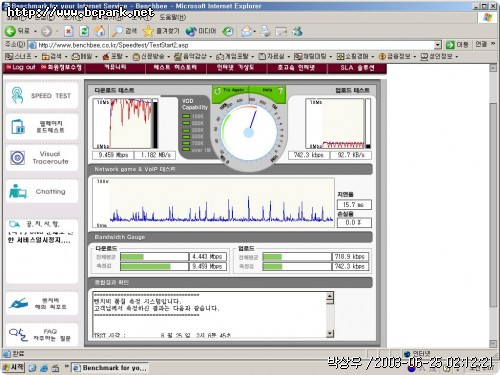Image resolution: width=500 pixels, height=375 pixels.
Task: Open the mail icon dropdown arrow
Action: [255, 32]
